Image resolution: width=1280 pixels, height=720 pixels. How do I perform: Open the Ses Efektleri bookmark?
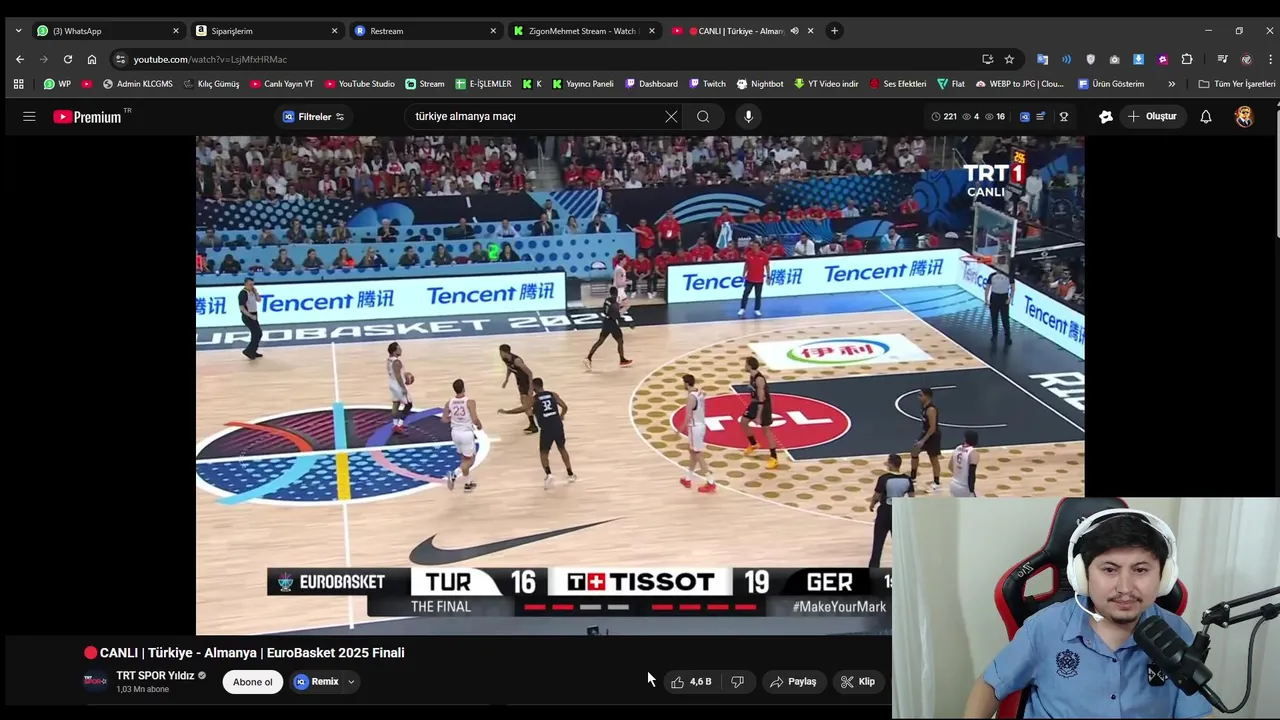coord(898,84)
